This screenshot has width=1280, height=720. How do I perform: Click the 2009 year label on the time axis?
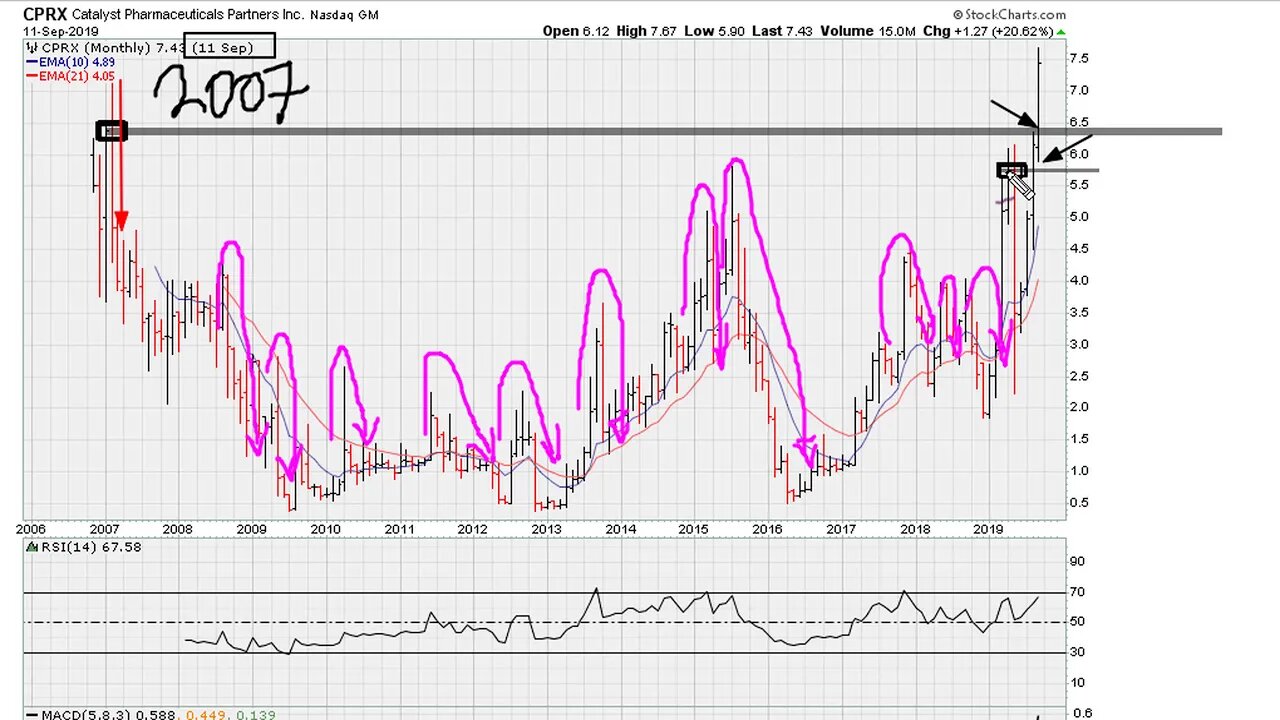(251, 529)
